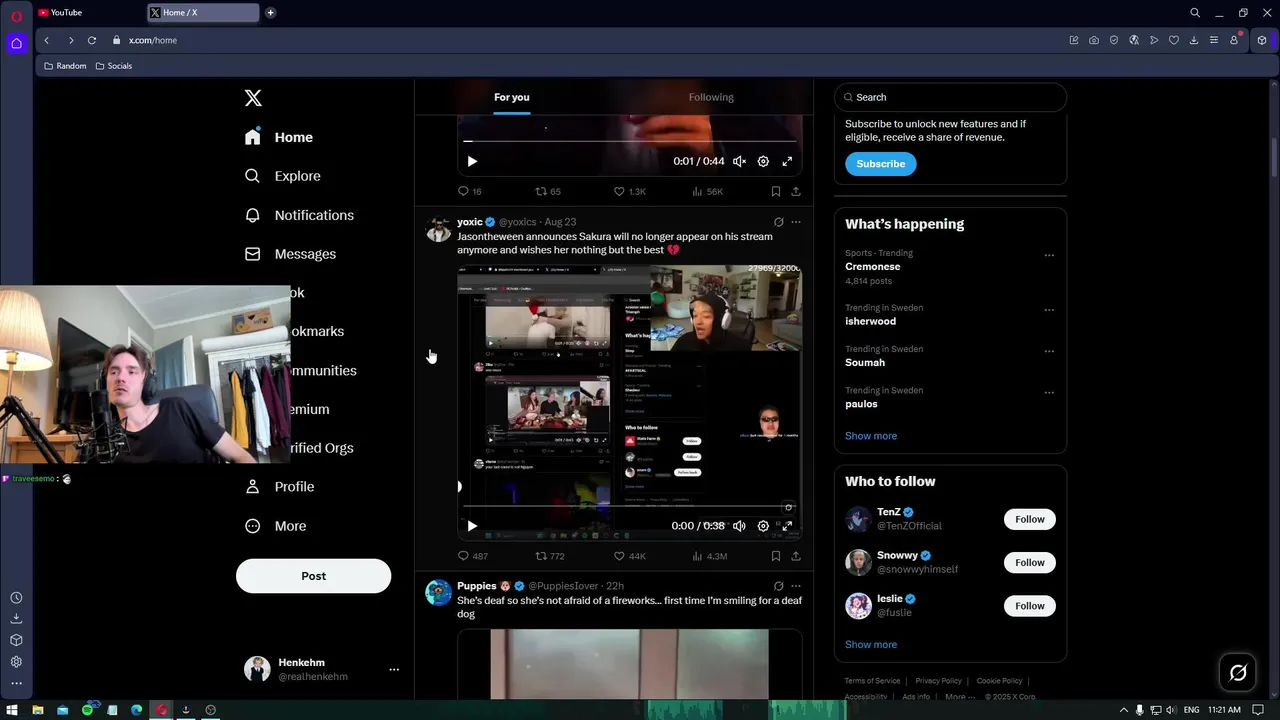Follow Snowwy
Image resolution: width=1280 pixels, height=720 pixels.
[x=1030, y=562]
